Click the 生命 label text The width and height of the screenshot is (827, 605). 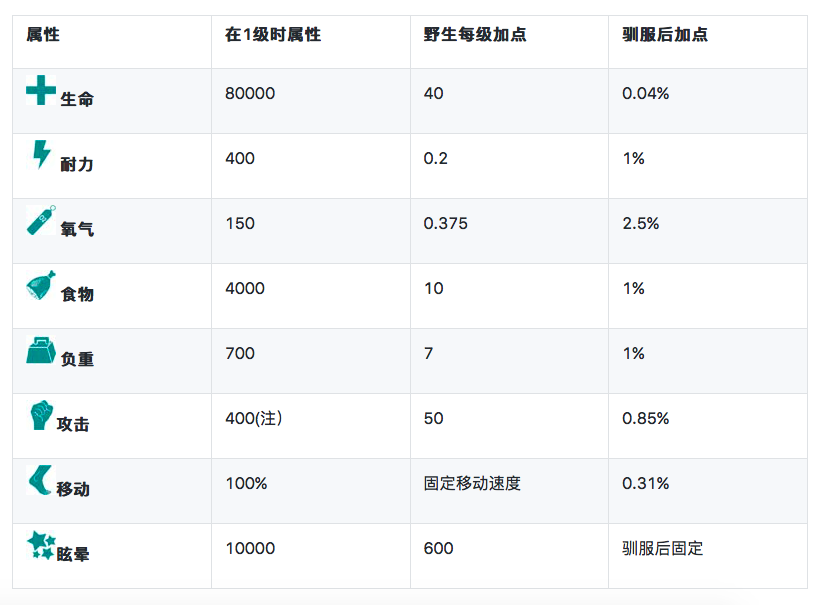click(x=77, y=99)
